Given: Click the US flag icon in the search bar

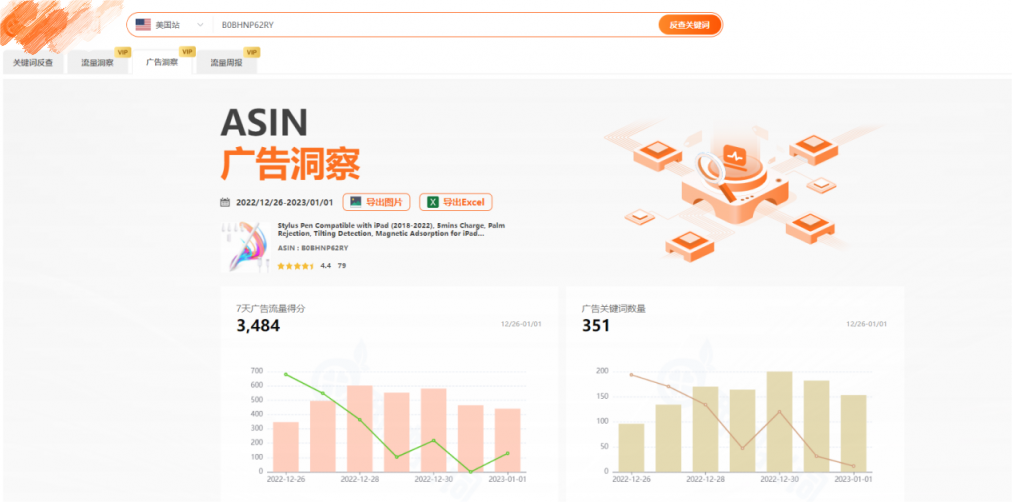Looking at the screenshot, I should click(143, 25).
